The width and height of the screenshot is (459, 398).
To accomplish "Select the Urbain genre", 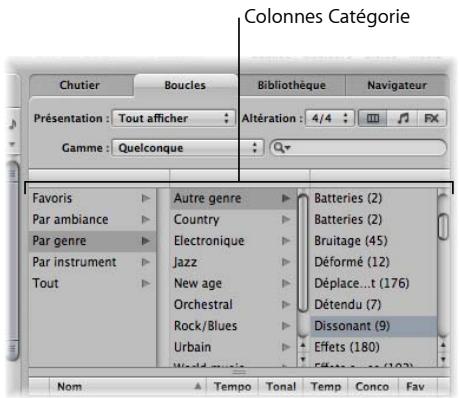I will point(233,348).
